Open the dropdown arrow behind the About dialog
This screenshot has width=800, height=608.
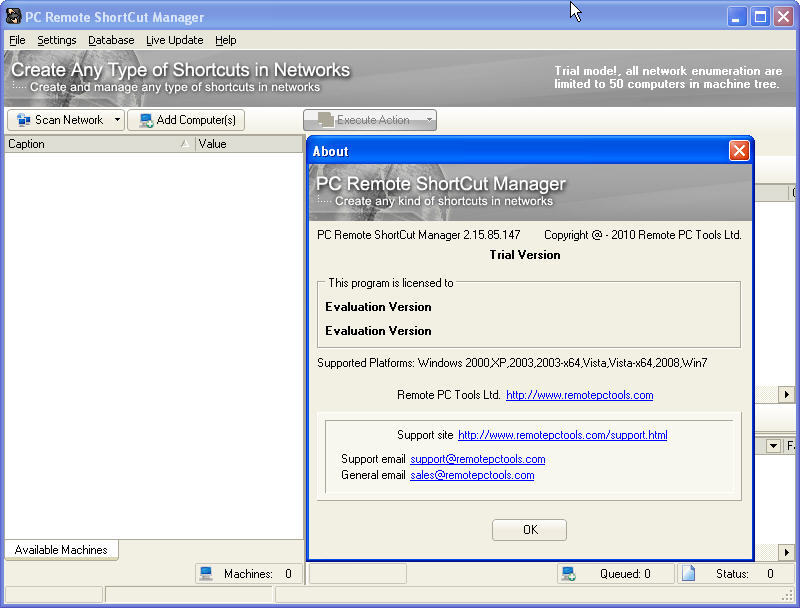click(773, 446)
